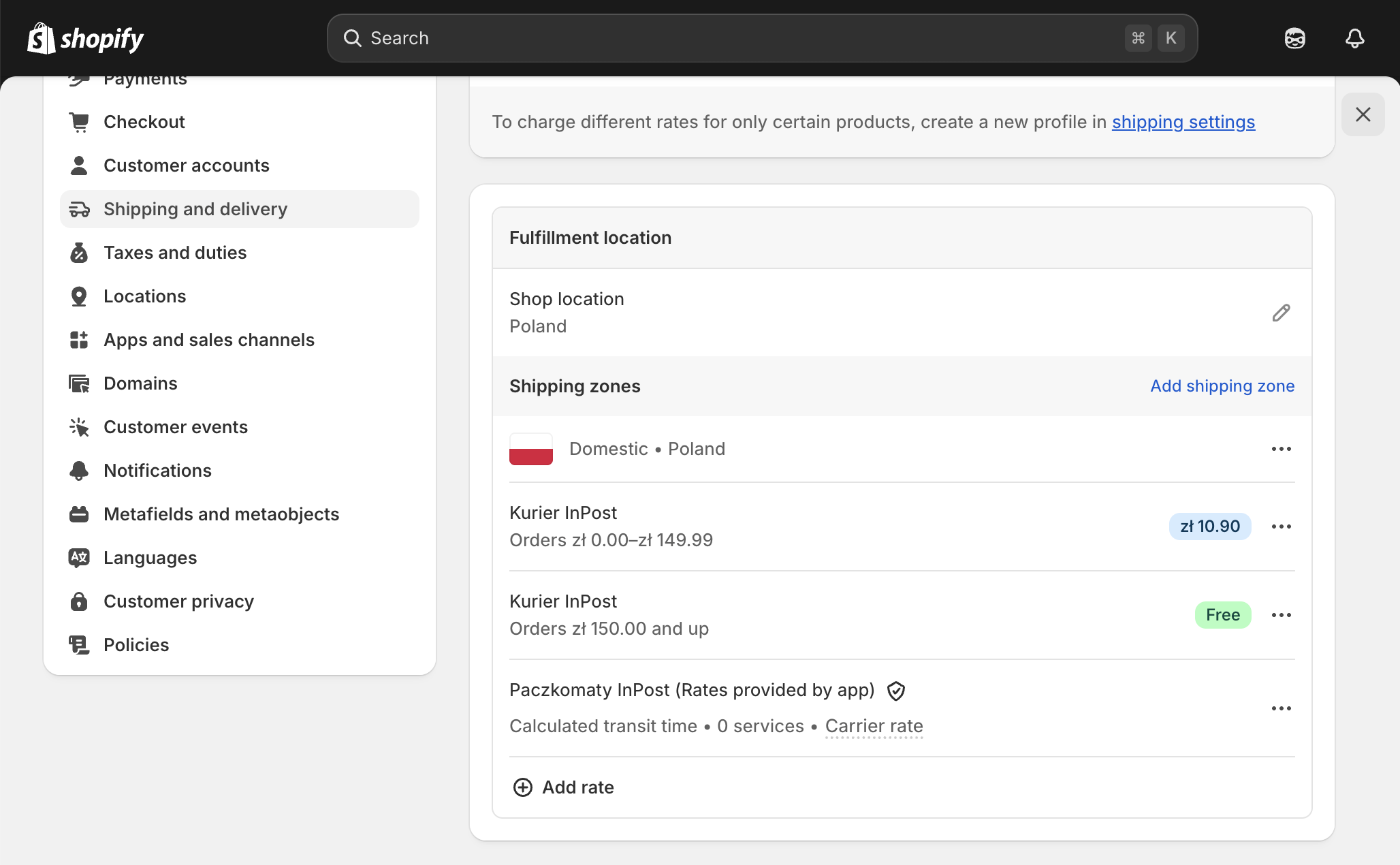The height and width of the screenshot is (865, 1400).
Task: Click the K shortcut key badge
Action: tap(1171, 38)
